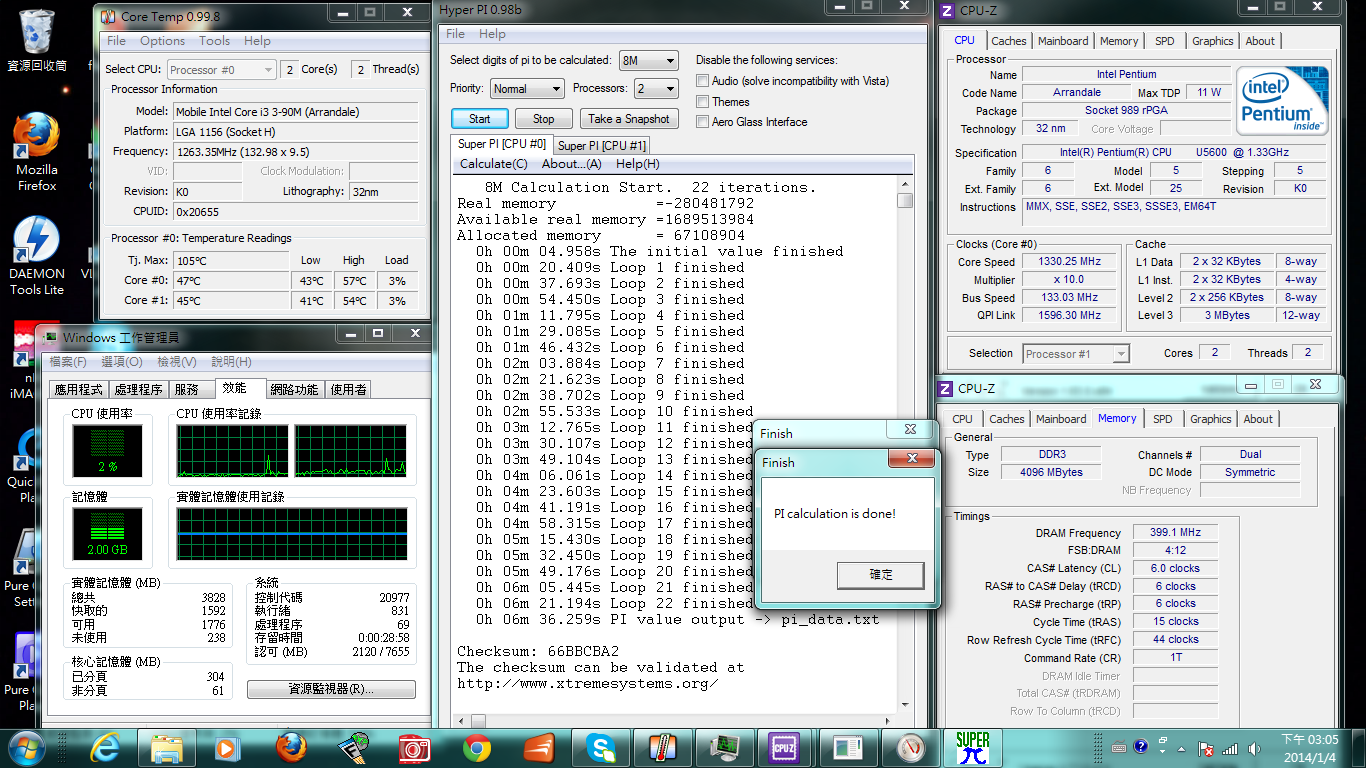Open SPD tab in lower CPU-Z window
Viewport: 1366px width, 768px height.
coord(1162,419)
